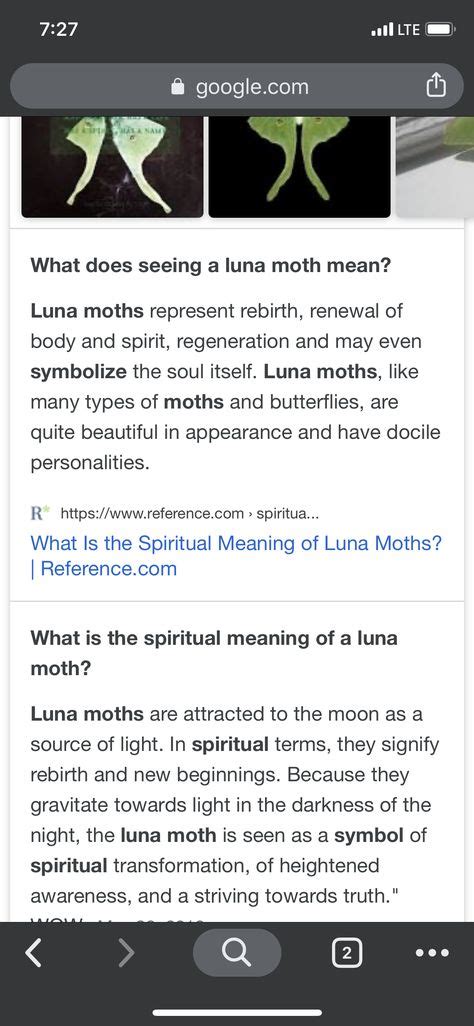Tap the https://www.reference.com URL breadcrumb
Image resolution: width=474 pixels, height=1026 pixels.
click(x=190, y=514)
